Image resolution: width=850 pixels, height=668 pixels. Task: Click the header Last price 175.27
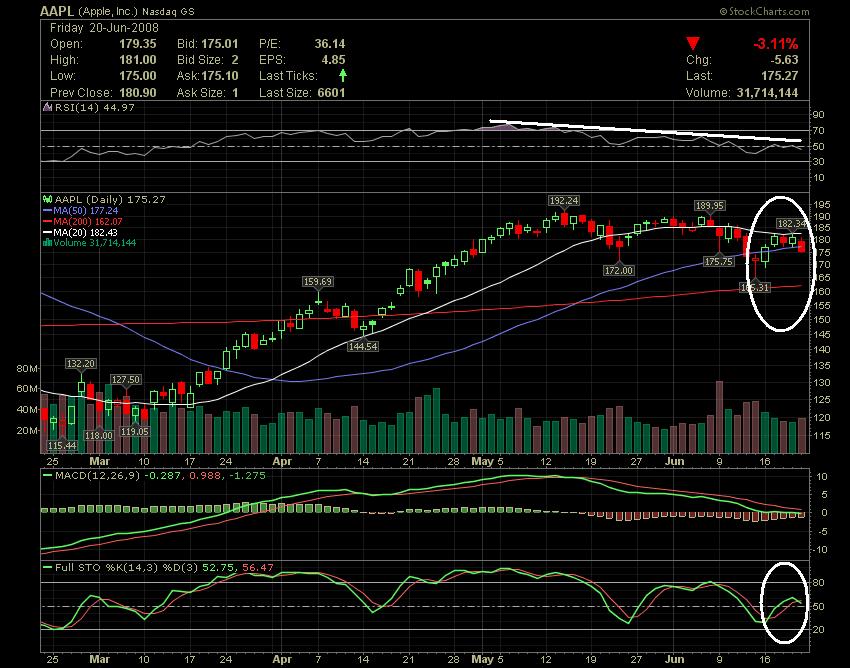pos(780,76)
